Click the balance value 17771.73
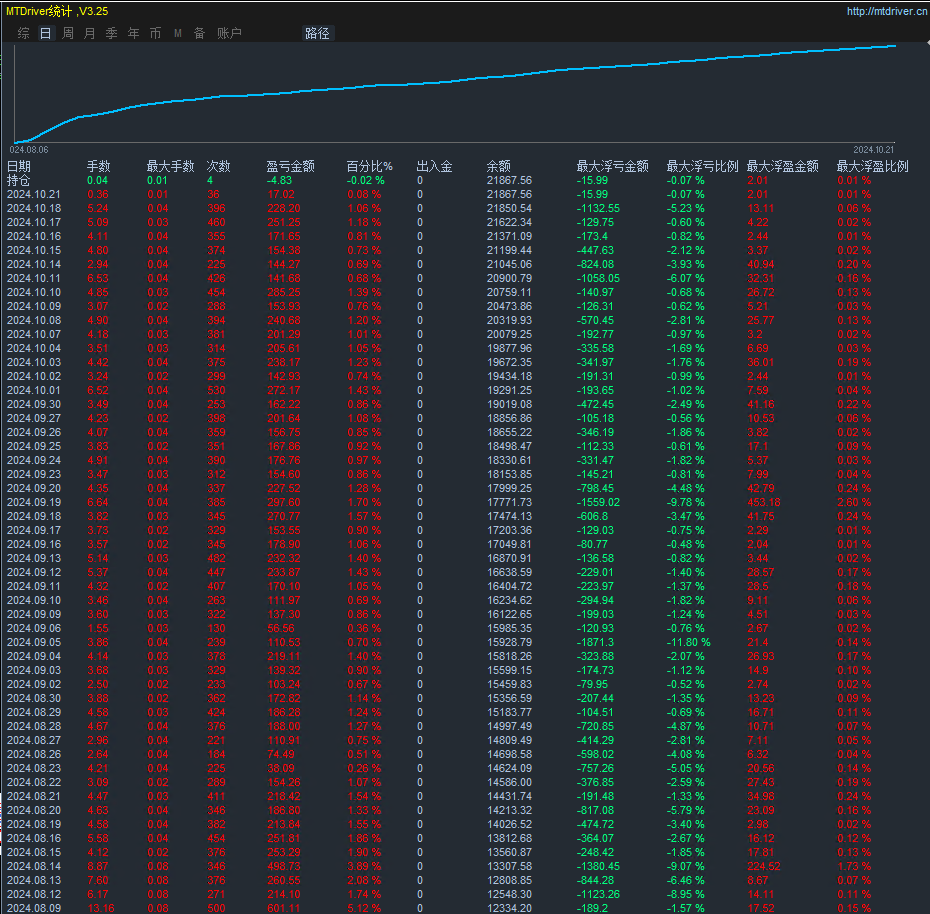930x914 pixels. point(509,502)
